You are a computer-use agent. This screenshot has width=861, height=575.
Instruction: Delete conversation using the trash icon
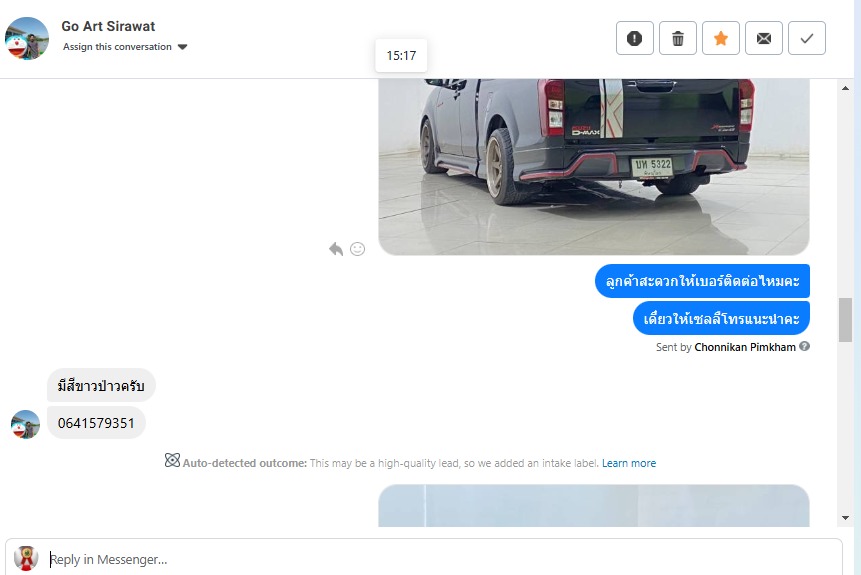click(678, 38)
